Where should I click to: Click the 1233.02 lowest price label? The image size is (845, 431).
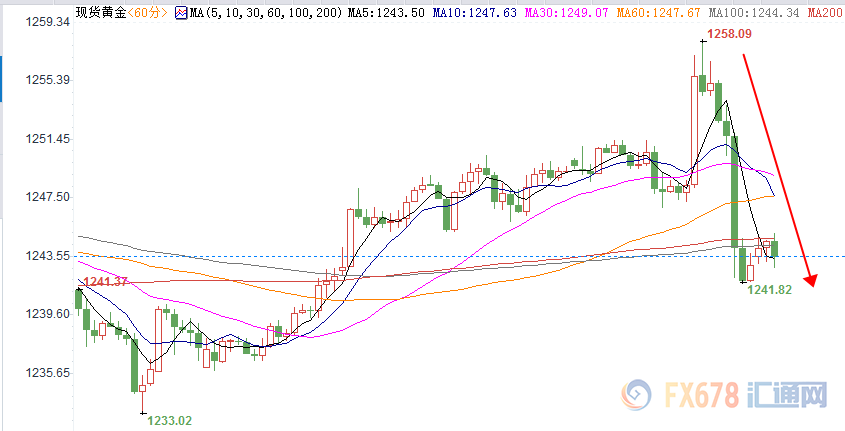170,421
